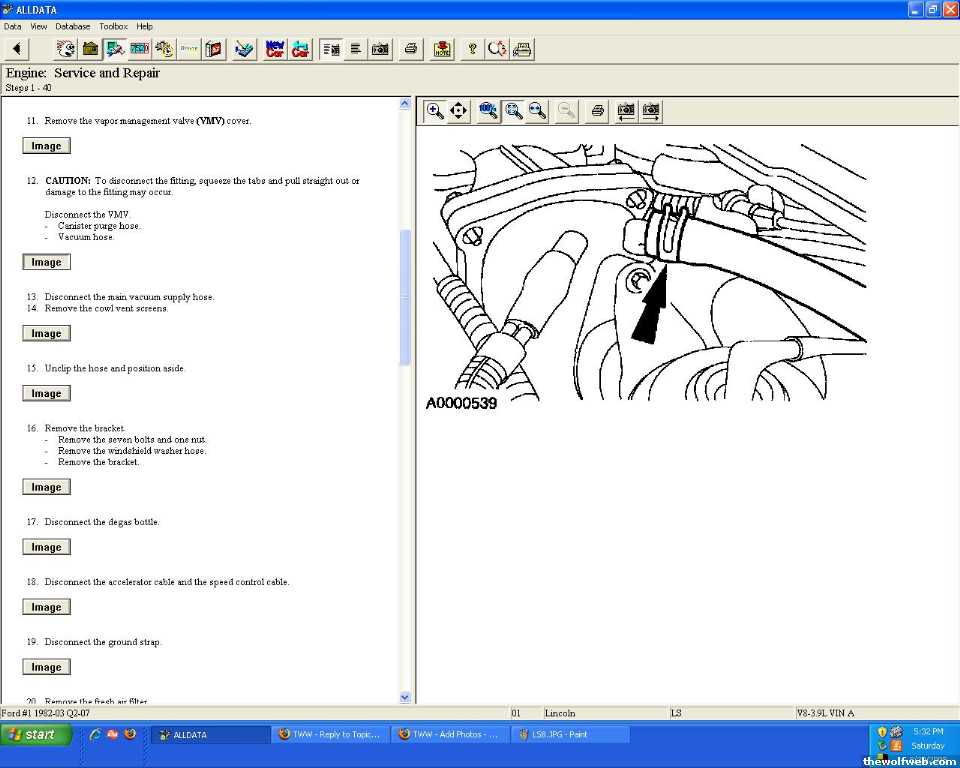The height and width of the screenshot is (768, 960).
Task: Click the main toolbar printer icon
Action: click(410, 49)
